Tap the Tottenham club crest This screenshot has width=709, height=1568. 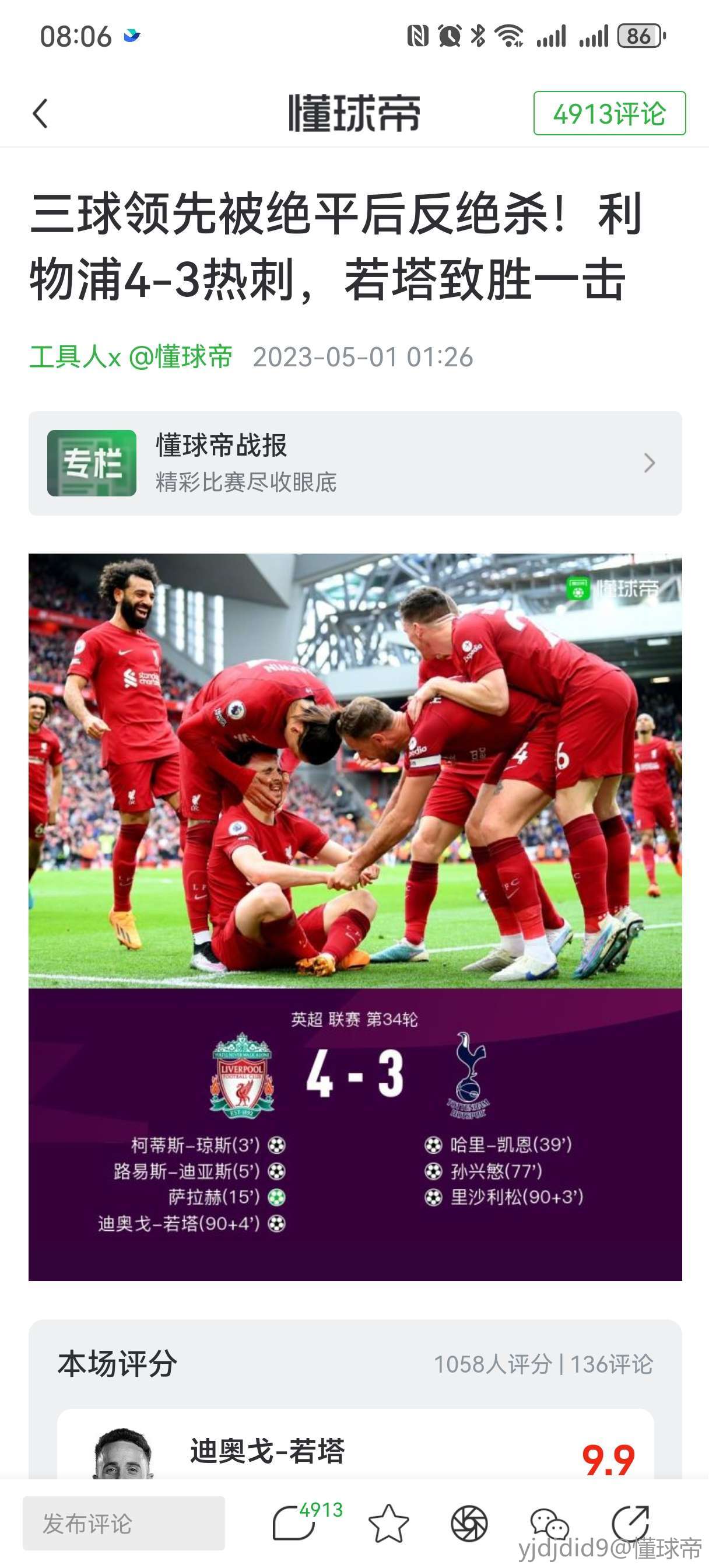tap(468, 1075)
